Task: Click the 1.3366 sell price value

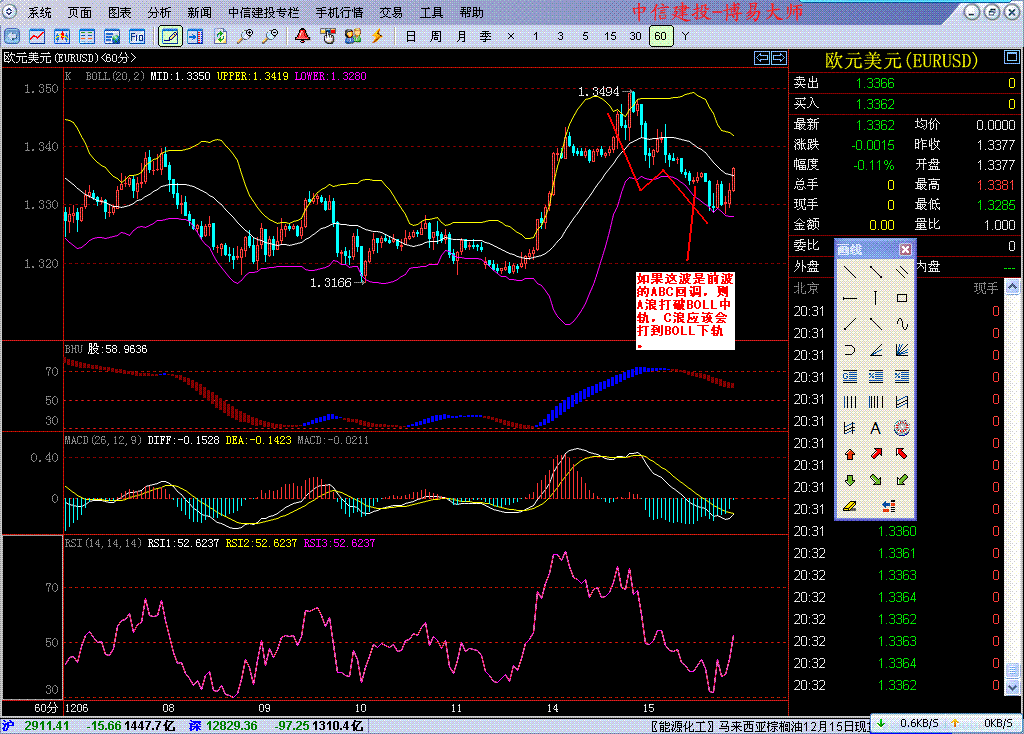Action: pyautogui.click(x=875, y=84)
